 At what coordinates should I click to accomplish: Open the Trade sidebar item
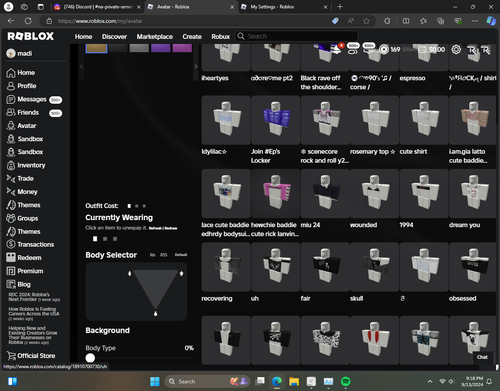[20, 179]
